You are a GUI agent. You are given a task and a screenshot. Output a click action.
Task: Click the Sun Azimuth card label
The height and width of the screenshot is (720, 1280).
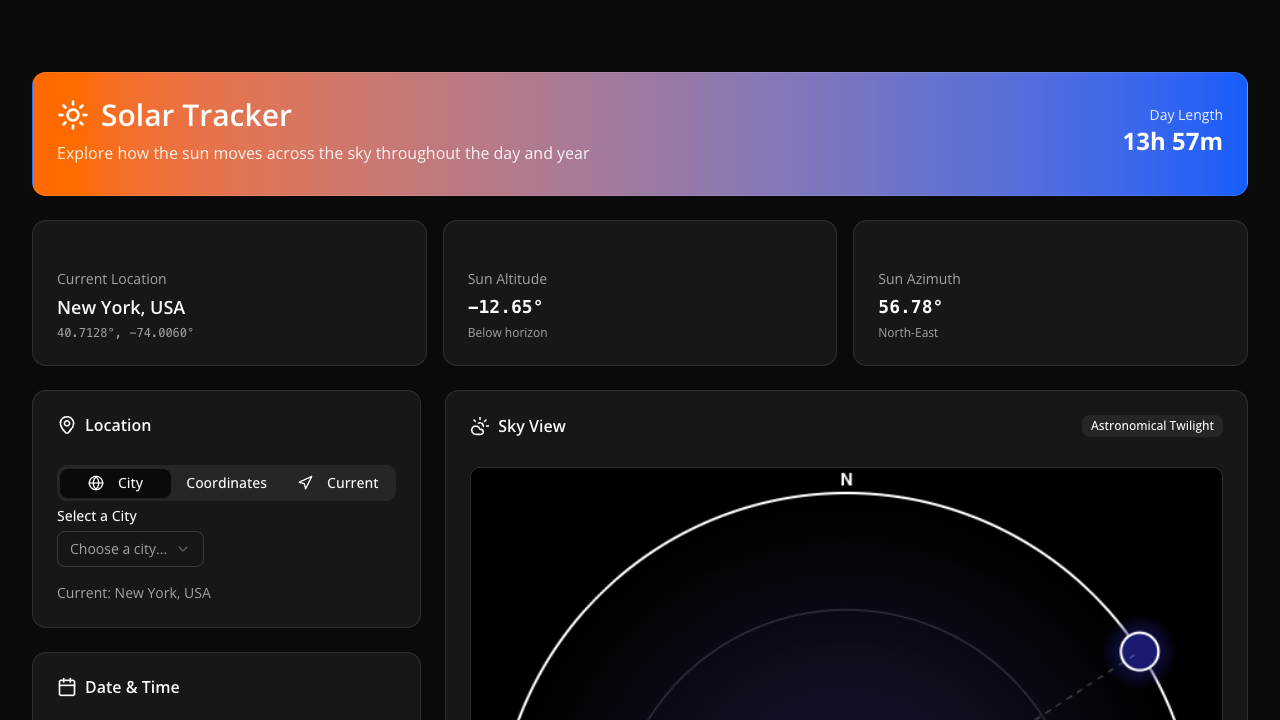(x=919, y=279)
